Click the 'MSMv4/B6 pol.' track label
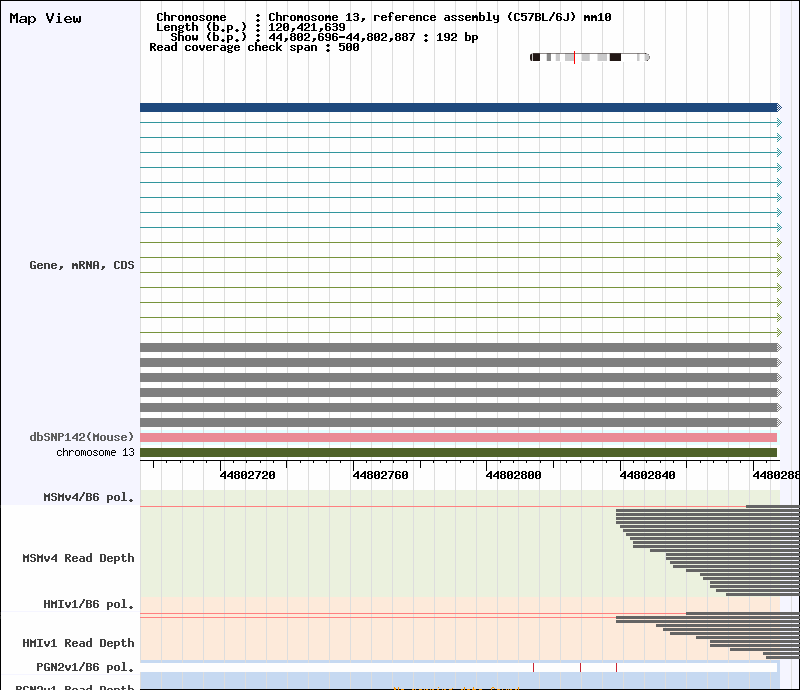The height and width of the screenshot is (690, 800). pyautogui.click(x=89, y=497)
